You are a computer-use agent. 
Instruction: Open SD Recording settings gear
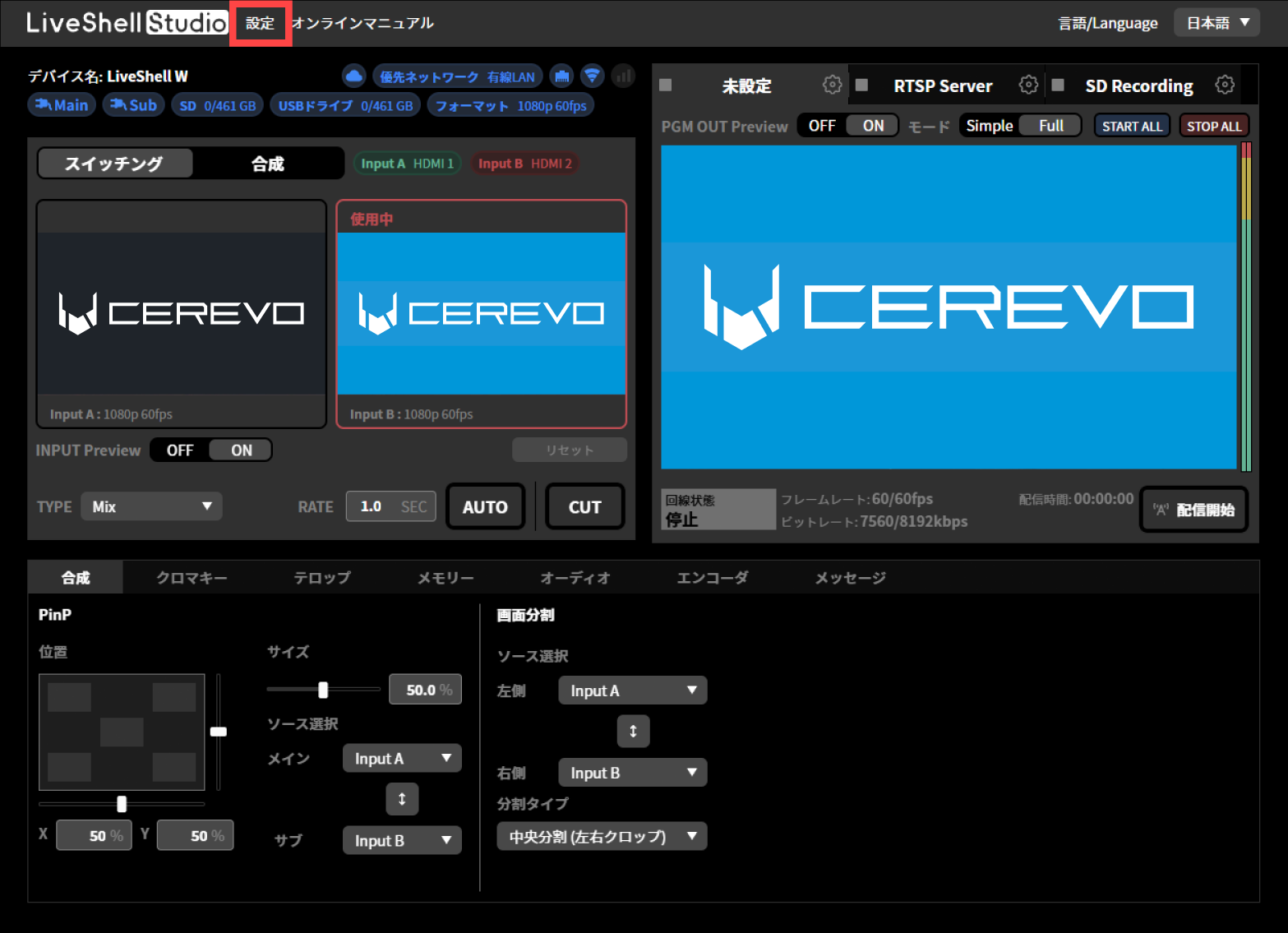click(x=1226, y=85)
